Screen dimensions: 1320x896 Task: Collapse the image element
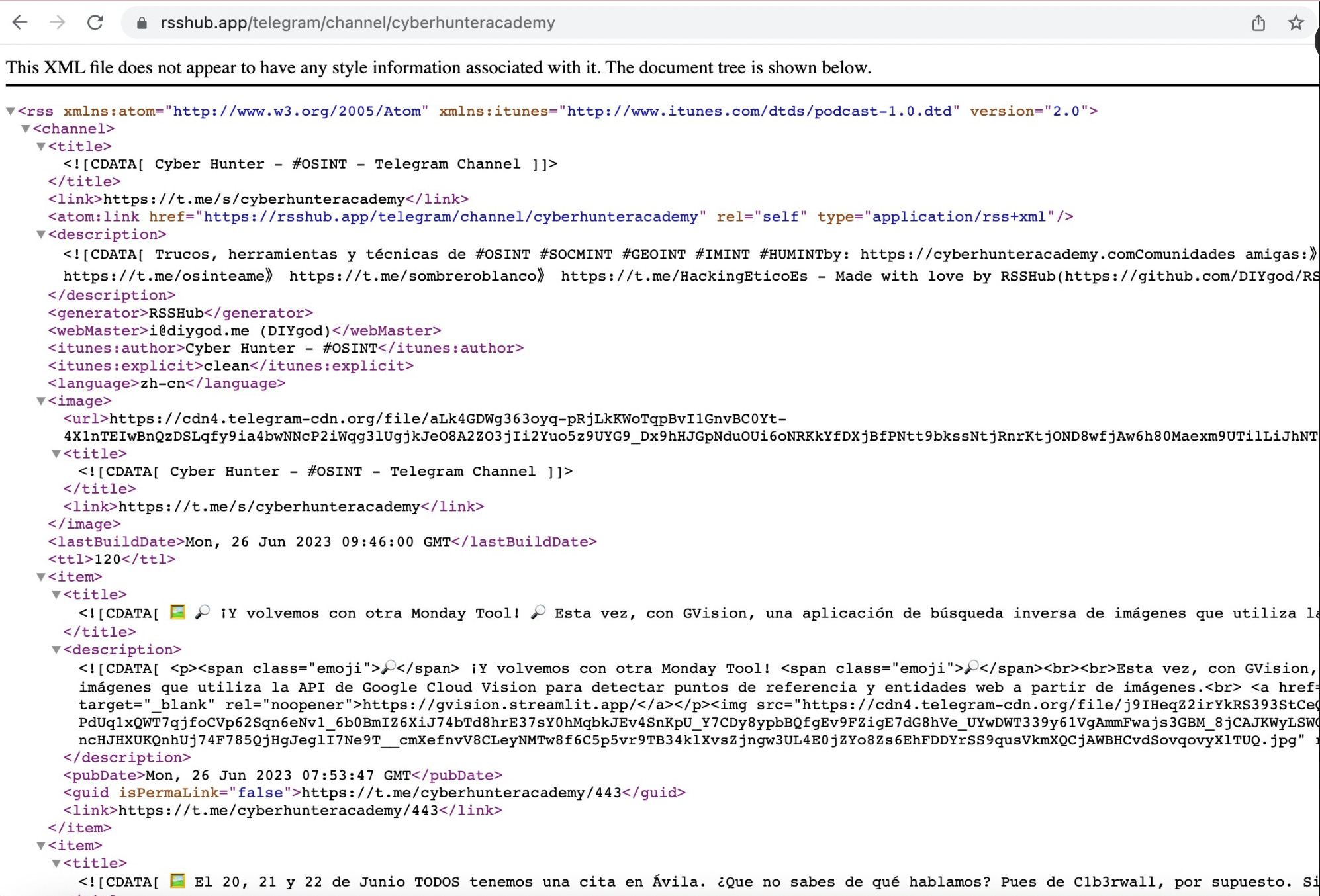41,401
